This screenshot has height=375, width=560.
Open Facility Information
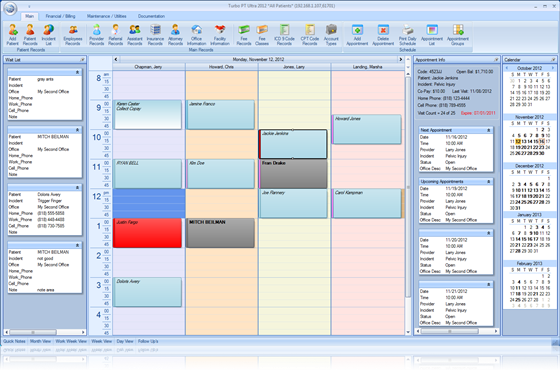click(x=220, y=35)
